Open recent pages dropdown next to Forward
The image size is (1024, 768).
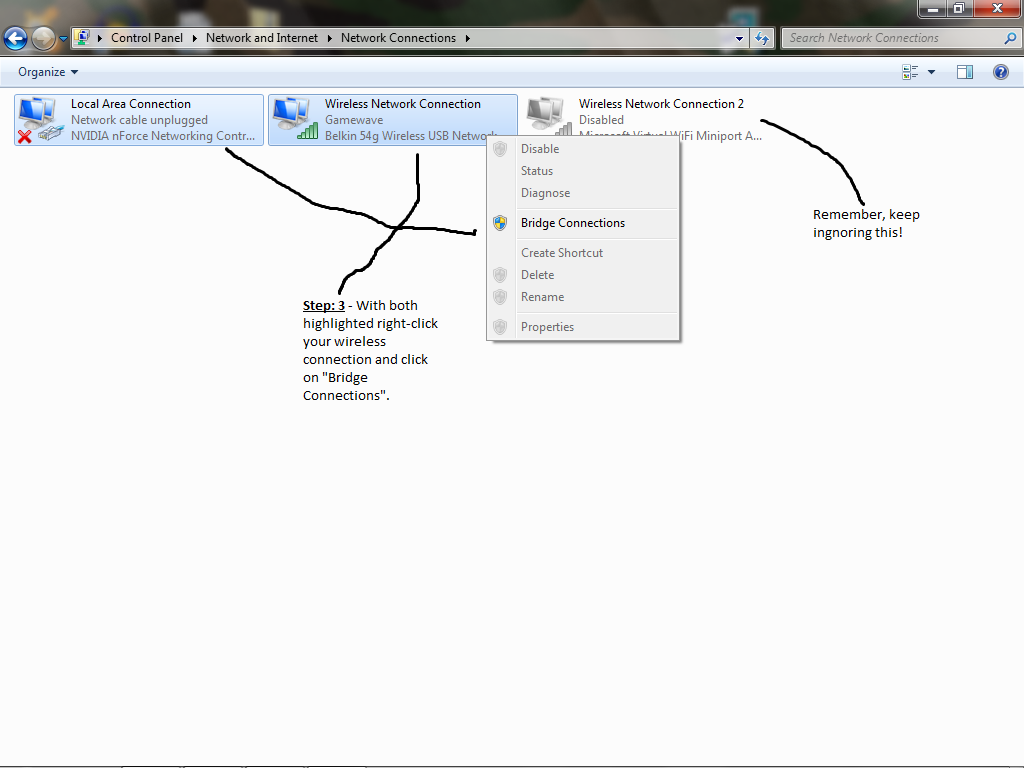point(63,39)
